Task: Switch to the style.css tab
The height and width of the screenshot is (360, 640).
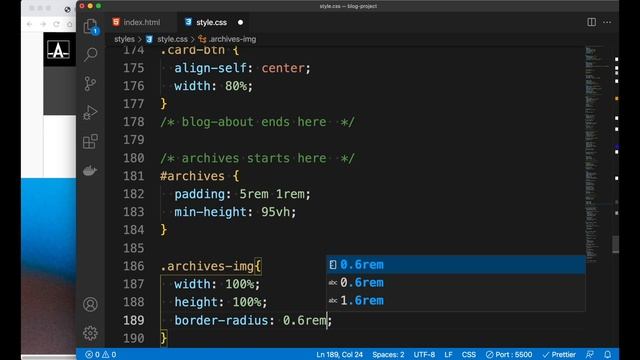Action: pyautogui.click(x=211, y=22)
